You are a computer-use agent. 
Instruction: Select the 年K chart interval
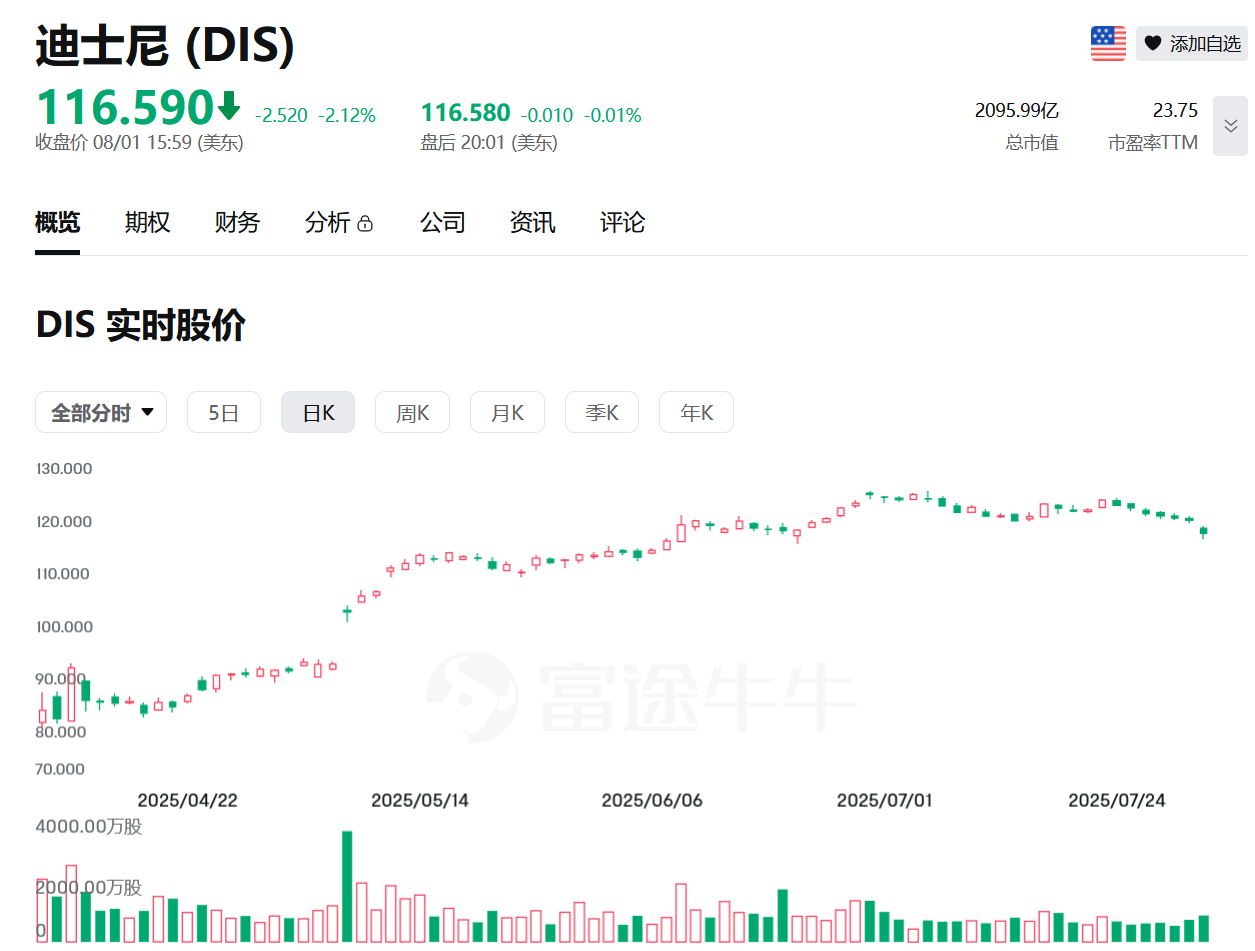[x=696, y=412]
